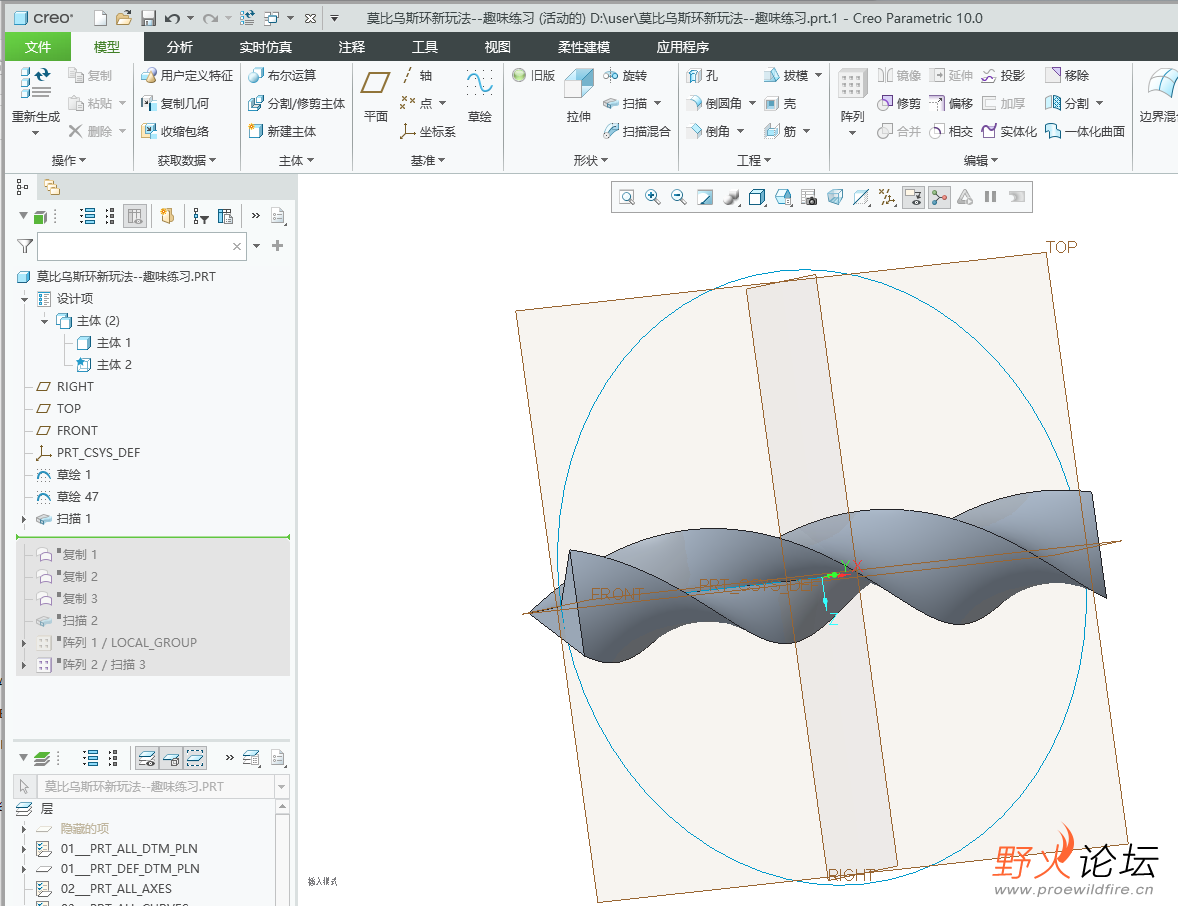Switch to the 视图 tab

pos(497,47)
